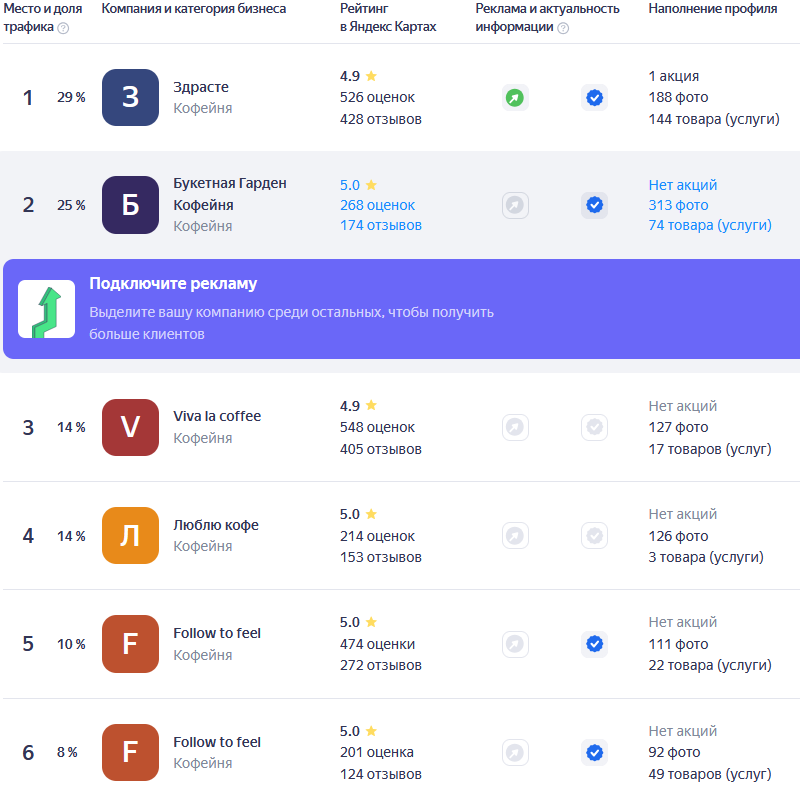Click the blue verified badge for fifth-ranked Follow to feel
The image size is (800, 800).
tap(594, 643)
